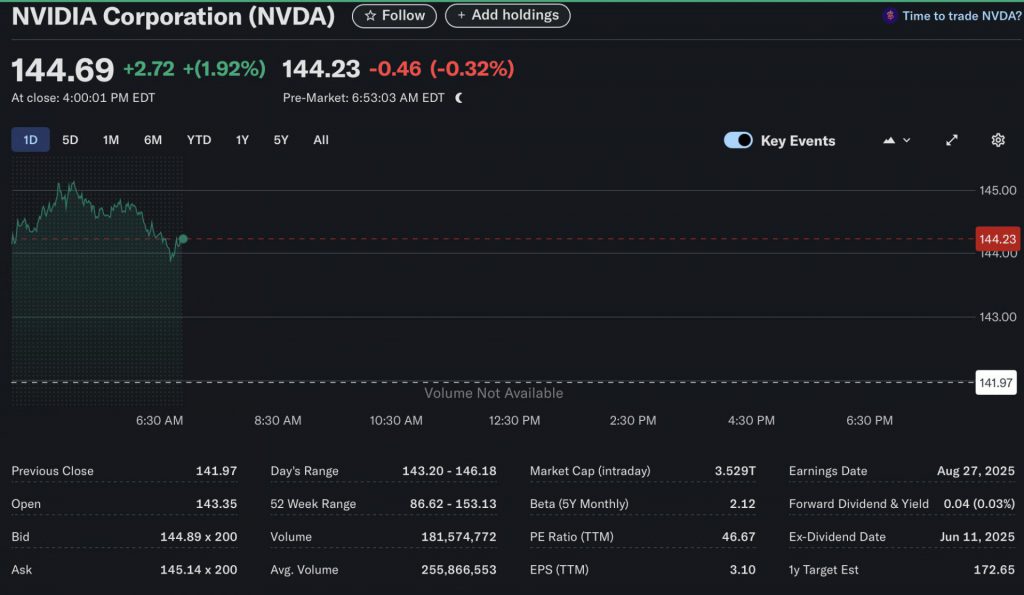
Task: Click the 12:30 PM time axis label
Action: pyautogui.click(x=515, y=421)
